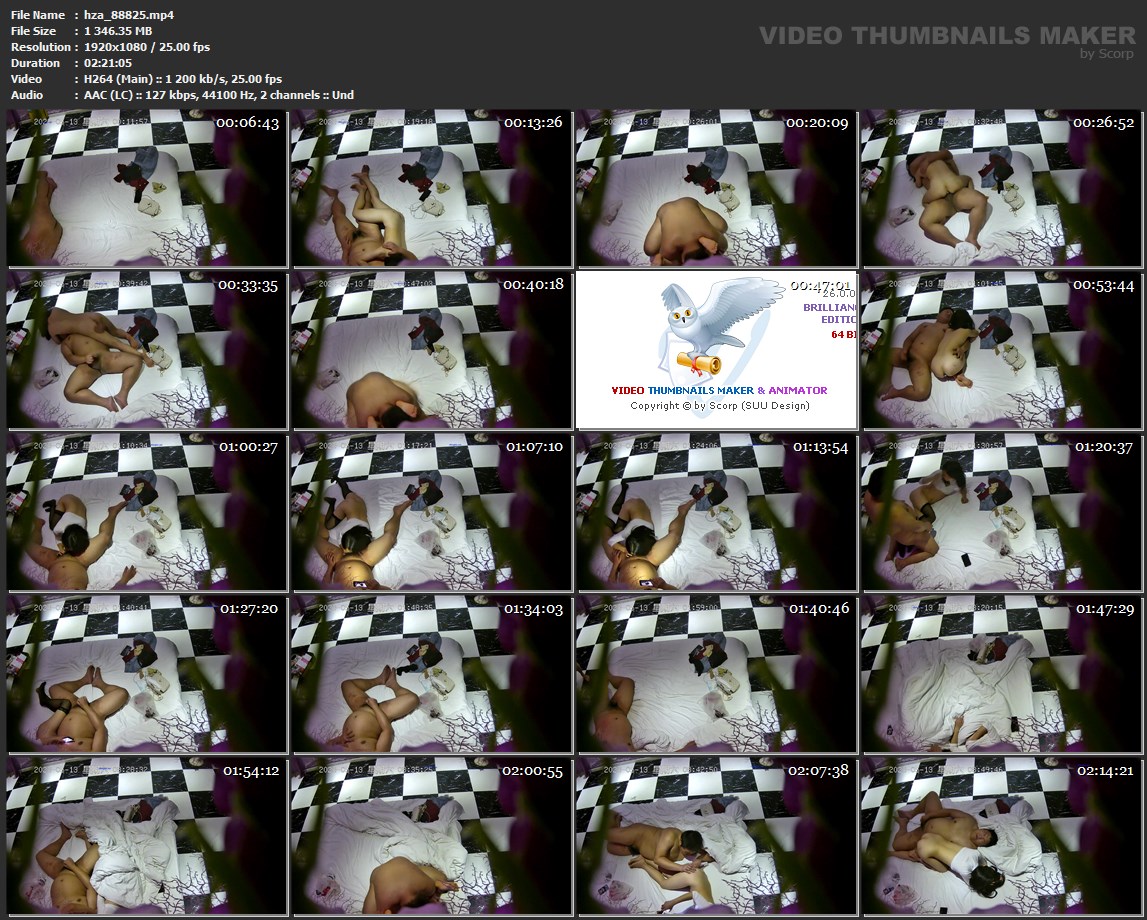This screenshot has width=1147, height=920.
Task: Select the frame timestamped 02:14:21
Action: [x=1002, y=837]
